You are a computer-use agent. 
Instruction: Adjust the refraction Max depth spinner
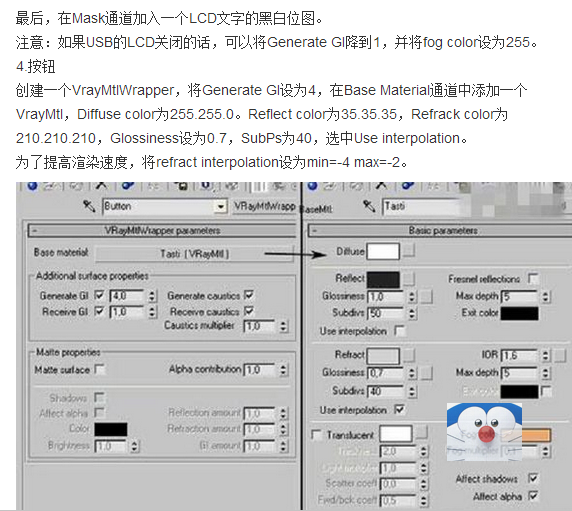(545, 373)
